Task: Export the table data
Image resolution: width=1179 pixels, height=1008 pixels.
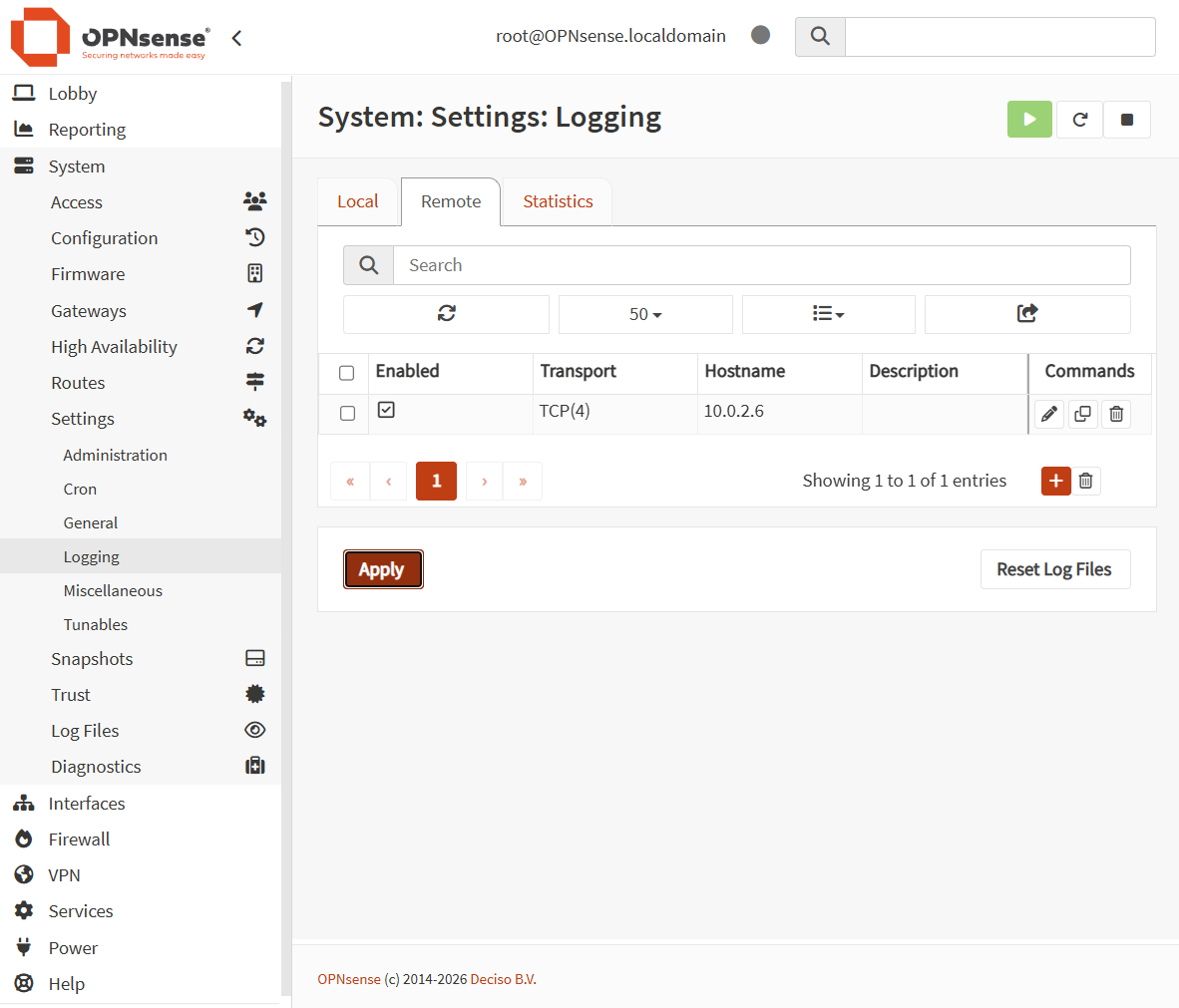Action: pos(1026,314)
